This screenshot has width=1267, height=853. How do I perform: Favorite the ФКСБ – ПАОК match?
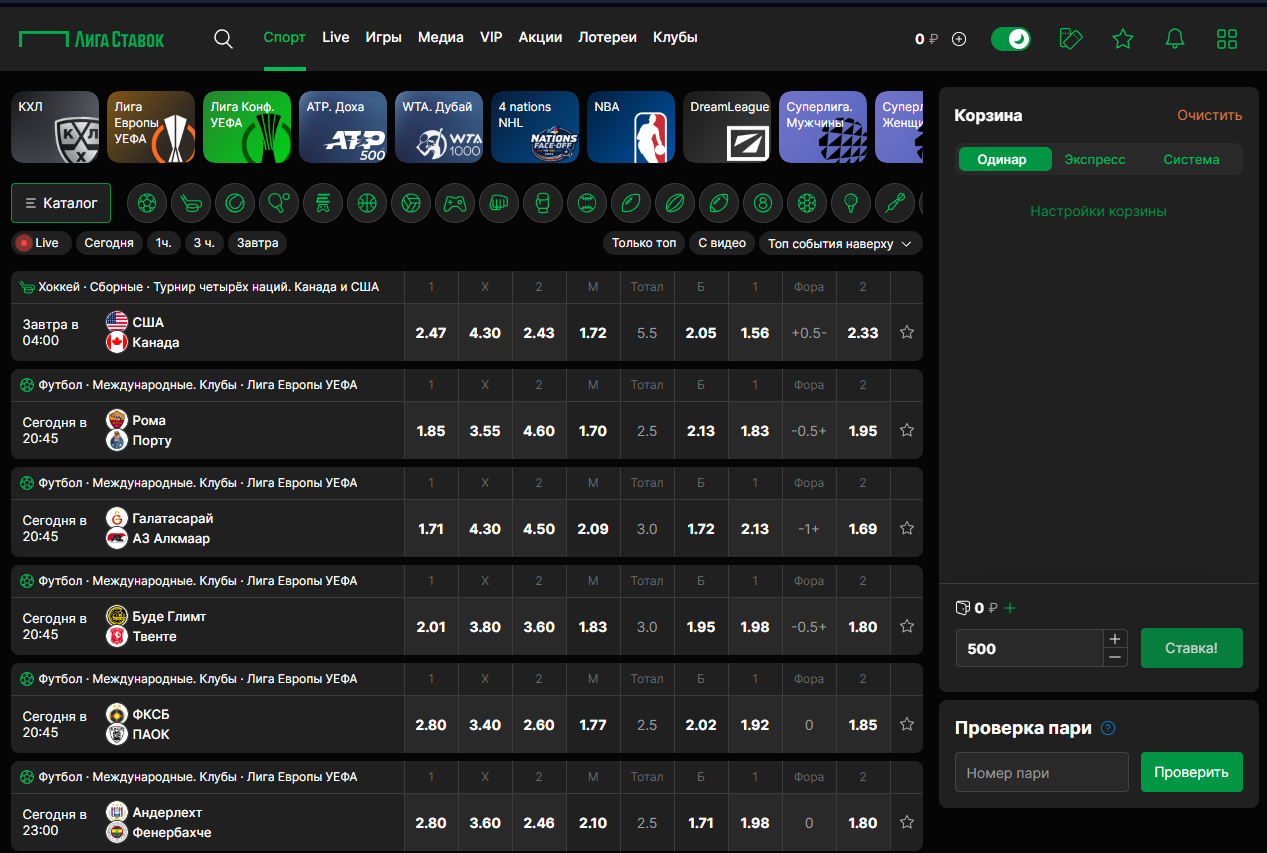pos(907,724)
